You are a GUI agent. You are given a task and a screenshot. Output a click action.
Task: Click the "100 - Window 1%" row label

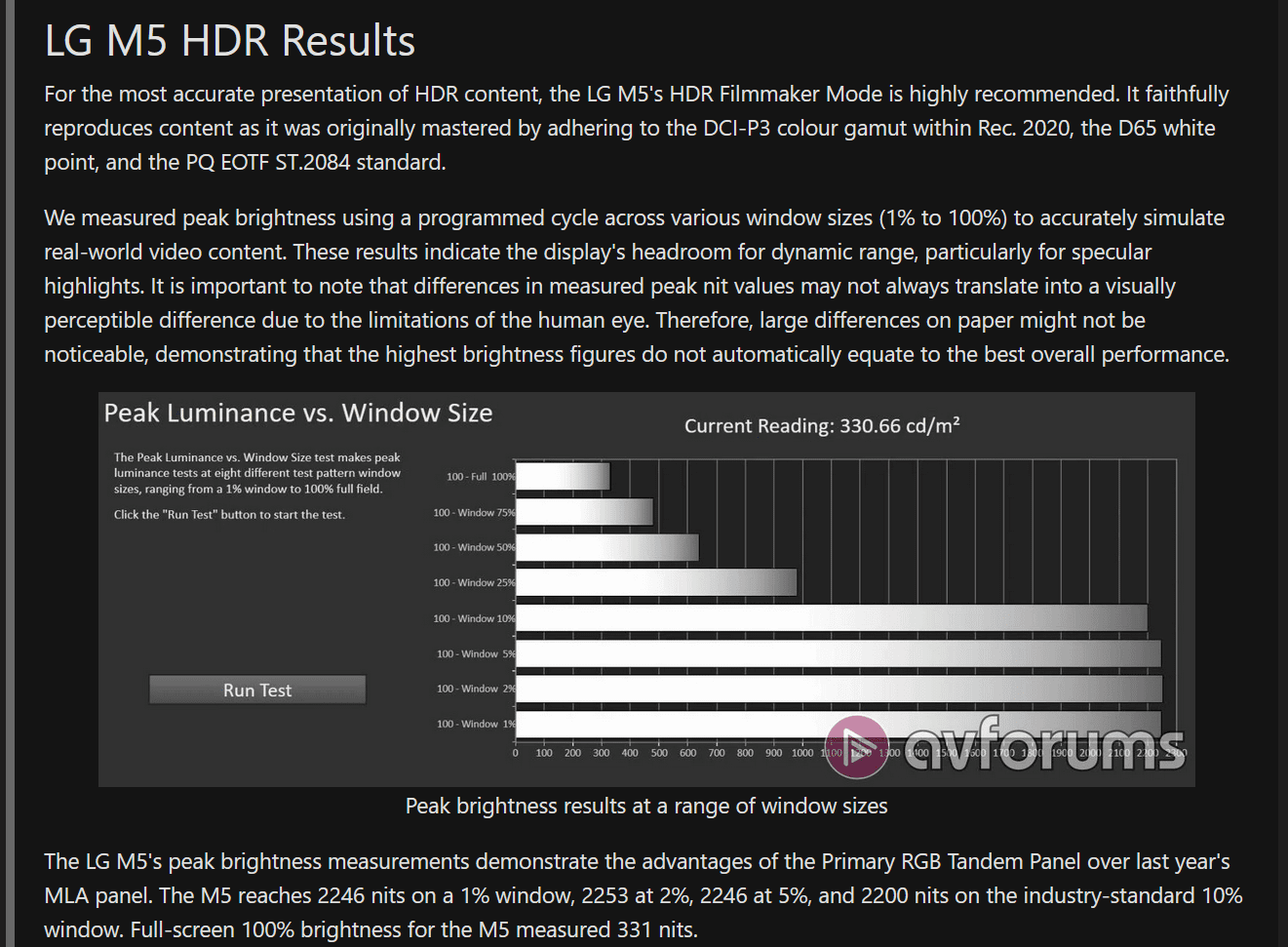pos(476,724)
